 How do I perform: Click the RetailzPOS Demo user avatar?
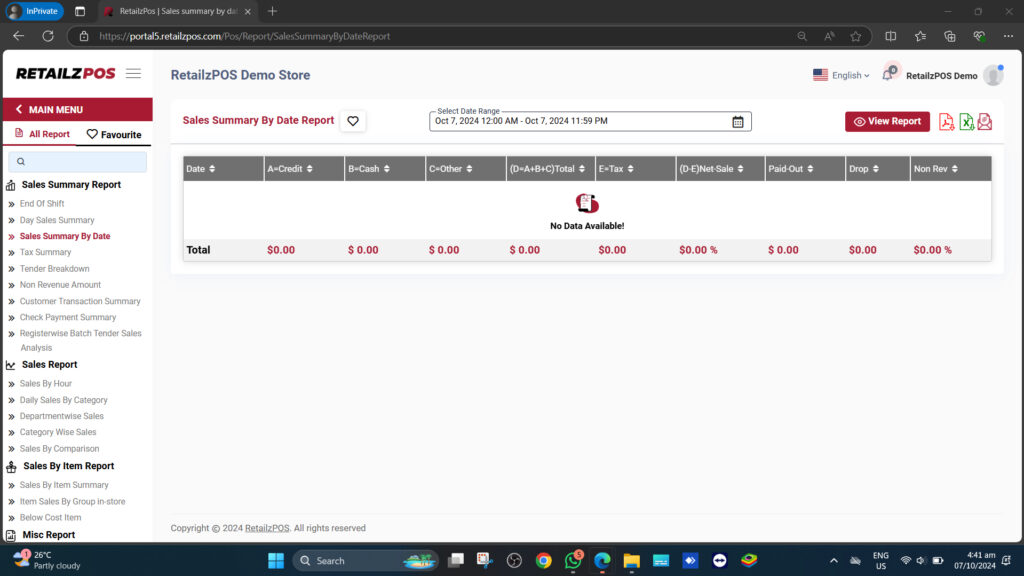point(992,74)
